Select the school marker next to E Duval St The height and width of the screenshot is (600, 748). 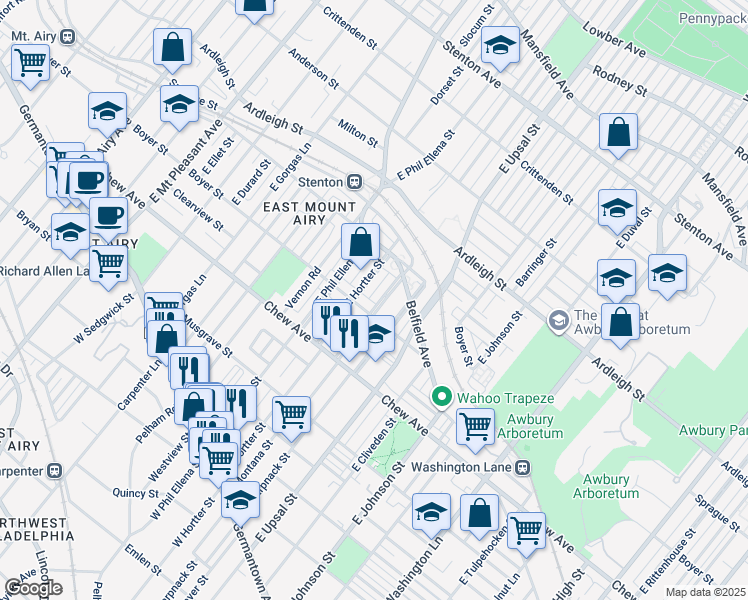[617, 210]
